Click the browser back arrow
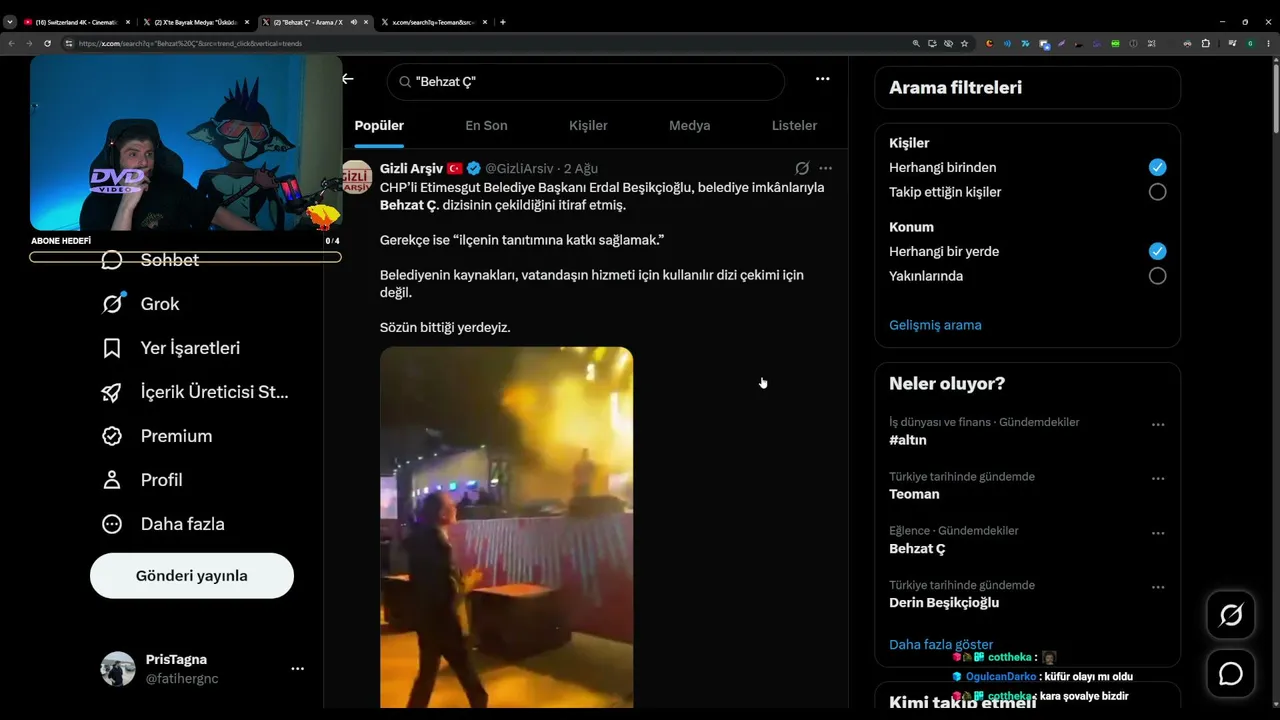 tap(11, 43)
